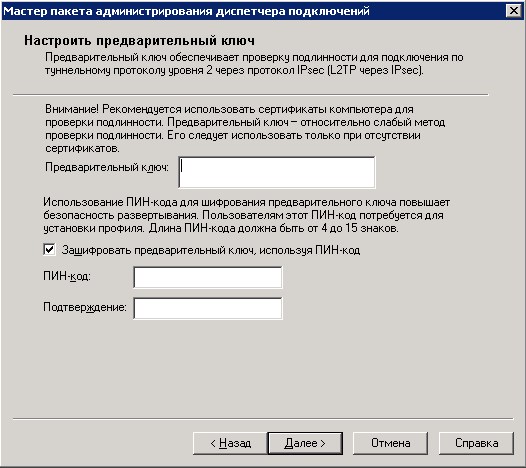Viewport: 526px width, 468px height.
Task: Click the Предварительный ключ label
Action: coord(107,167)
